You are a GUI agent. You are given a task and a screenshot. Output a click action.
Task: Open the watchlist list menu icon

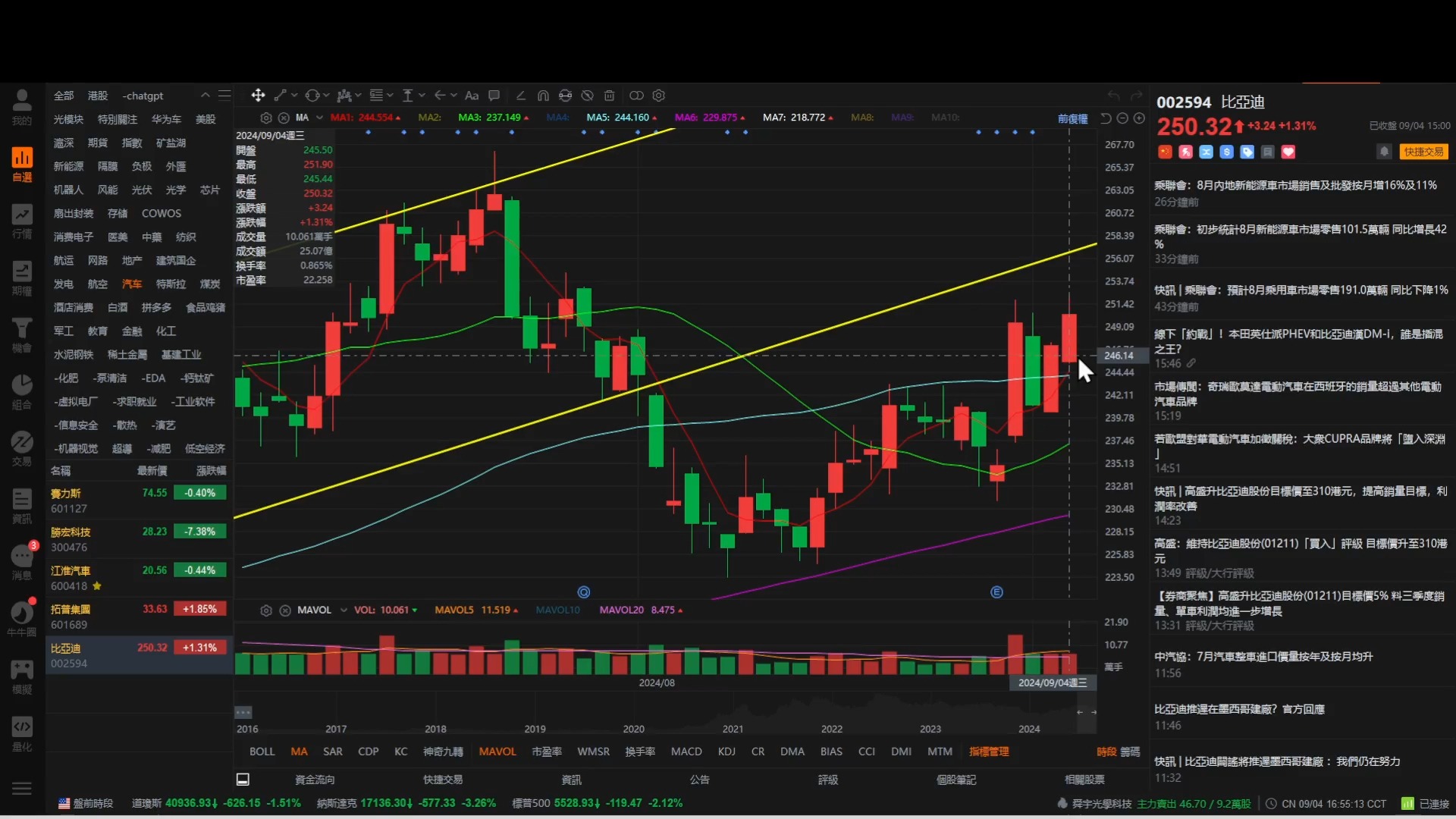point(224,96)
